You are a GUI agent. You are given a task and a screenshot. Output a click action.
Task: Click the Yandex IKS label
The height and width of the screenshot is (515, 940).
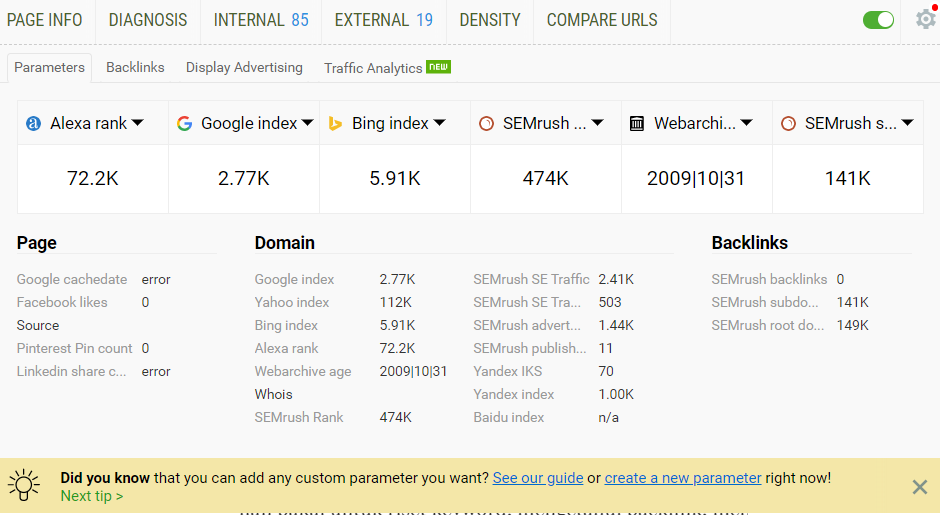[x=507, y=372]
